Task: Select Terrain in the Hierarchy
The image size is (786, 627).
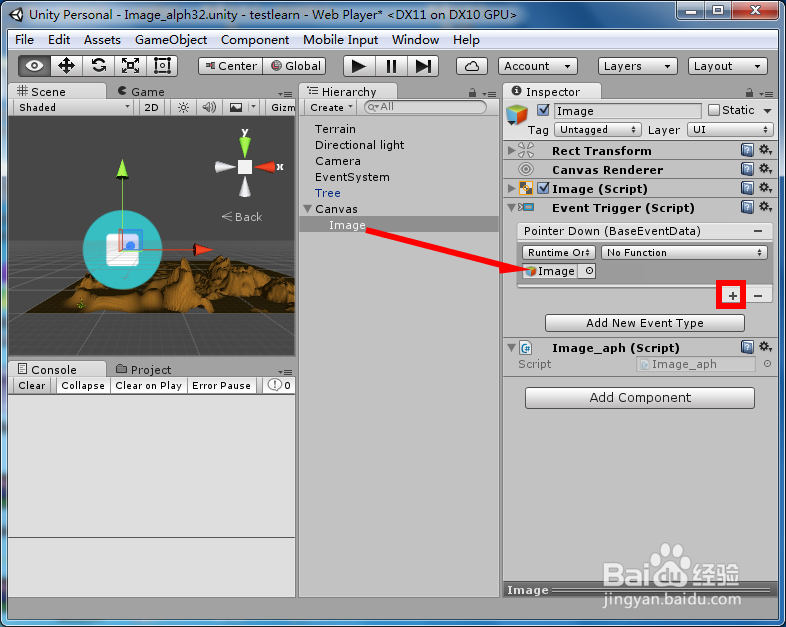Action: tap(335, 129)
